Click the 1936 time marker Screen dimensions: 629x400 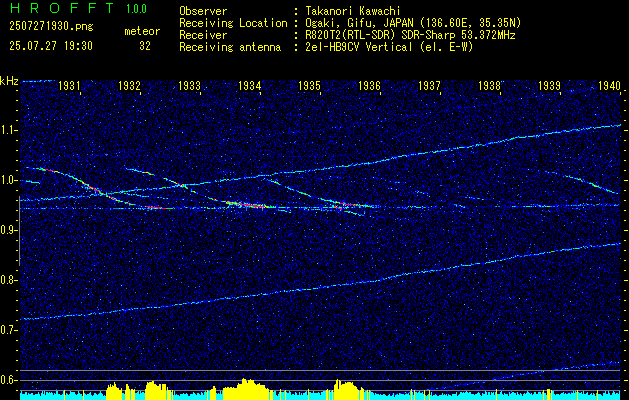click(x=369, y=85)
